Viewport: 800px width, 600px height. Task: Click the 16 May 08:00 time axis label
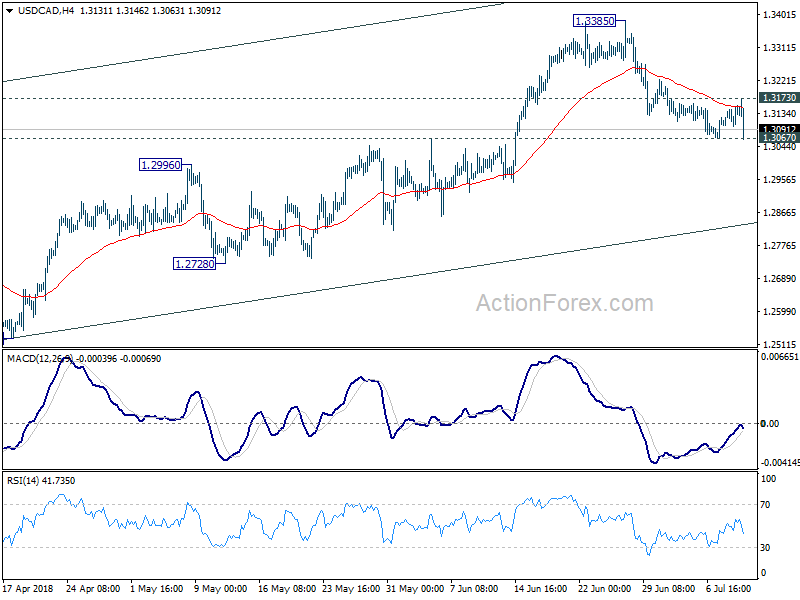pos(287,589)
